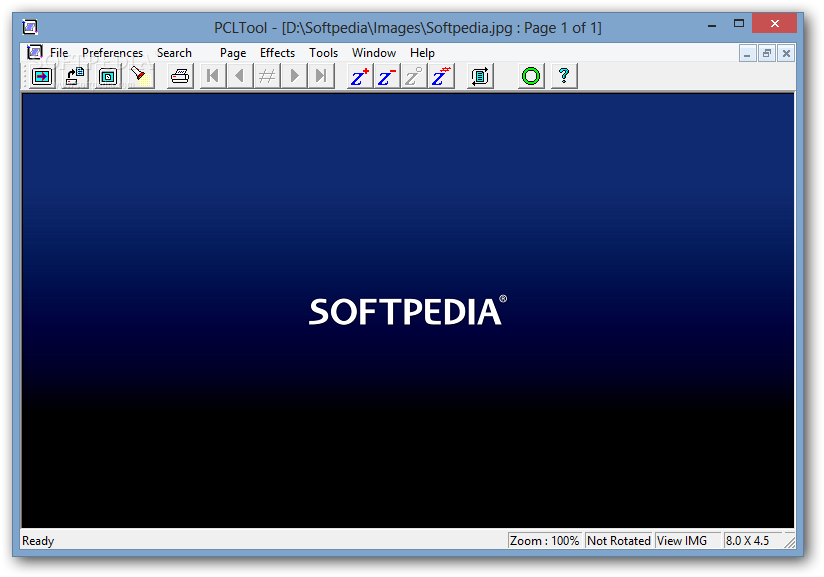Open the Effects menu
824x577 pixels.
pos(277,53)
